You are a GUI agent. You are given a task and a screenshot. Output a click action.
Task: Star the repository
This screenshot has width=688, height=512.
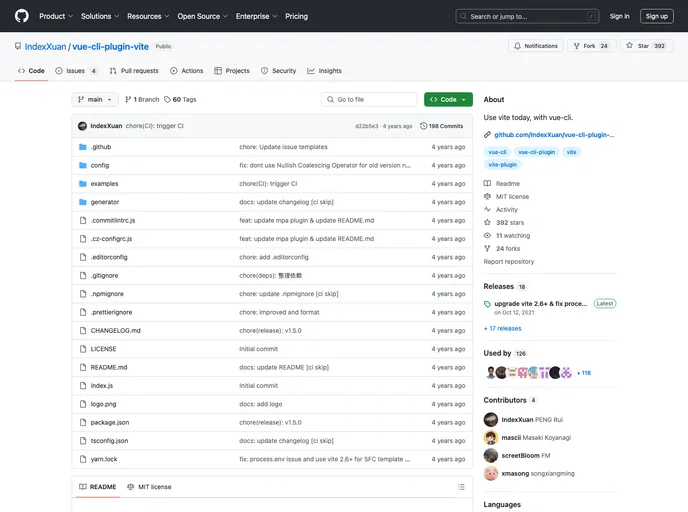pos(646,46)
